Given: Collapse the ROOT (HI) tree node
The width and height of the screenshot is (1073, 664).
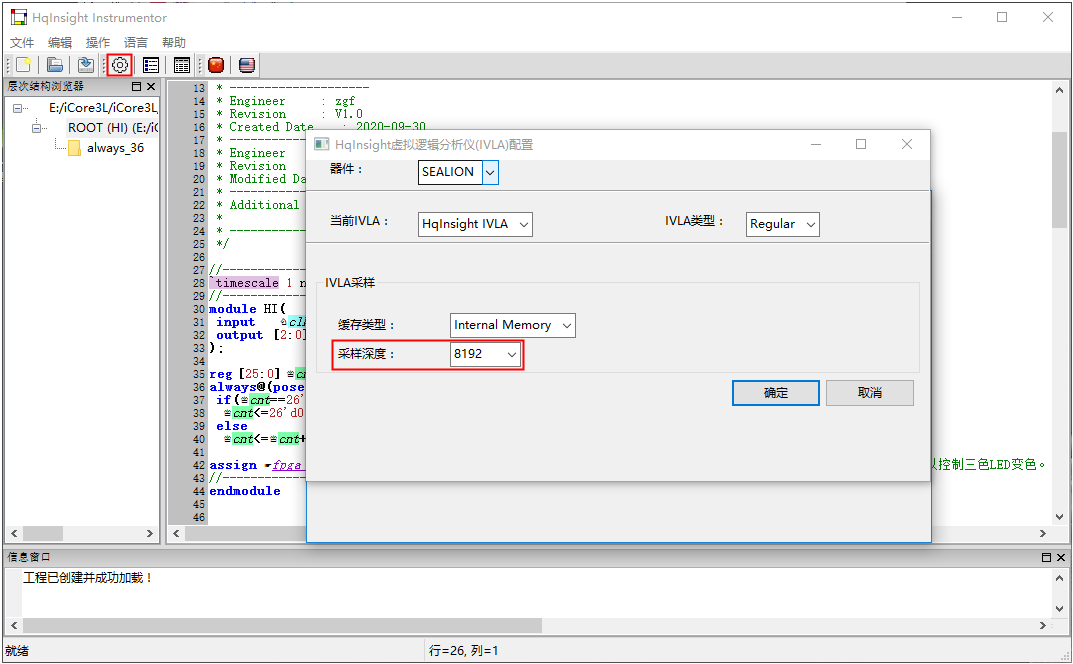Looking at the screenshot, I should [x=38, y=128].
